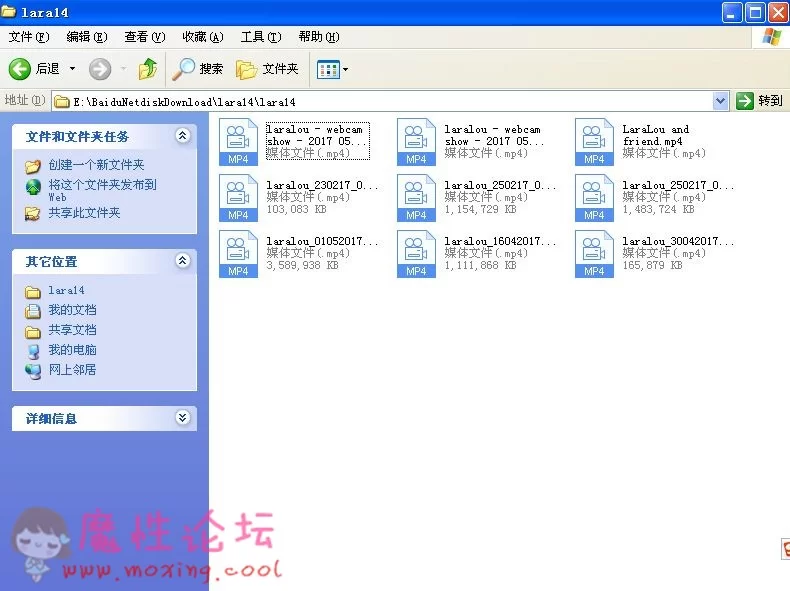Click the Go (转到) button
The height and width of the screenshot is (591, 790).
pyautogui.click(x=760, y=101)
